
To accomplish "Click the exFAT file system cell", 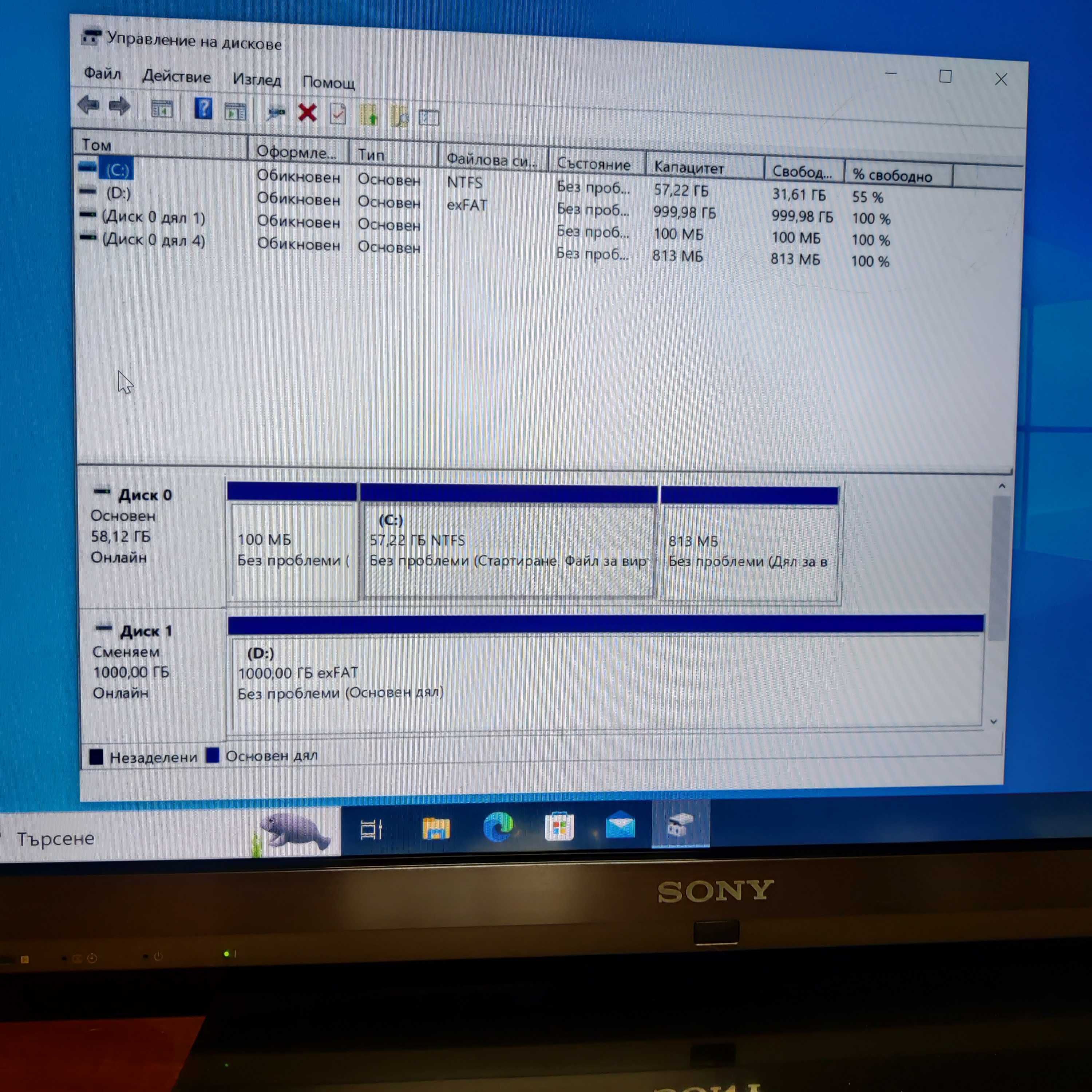I will pyautogui.click(x=466, y=205).
